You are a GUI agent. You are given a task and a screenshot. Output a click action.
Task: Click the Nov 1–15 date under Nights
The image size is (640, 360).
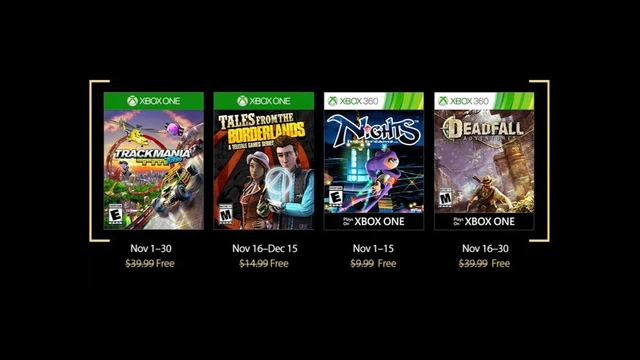pyautogui.click(x=373, y=248)
